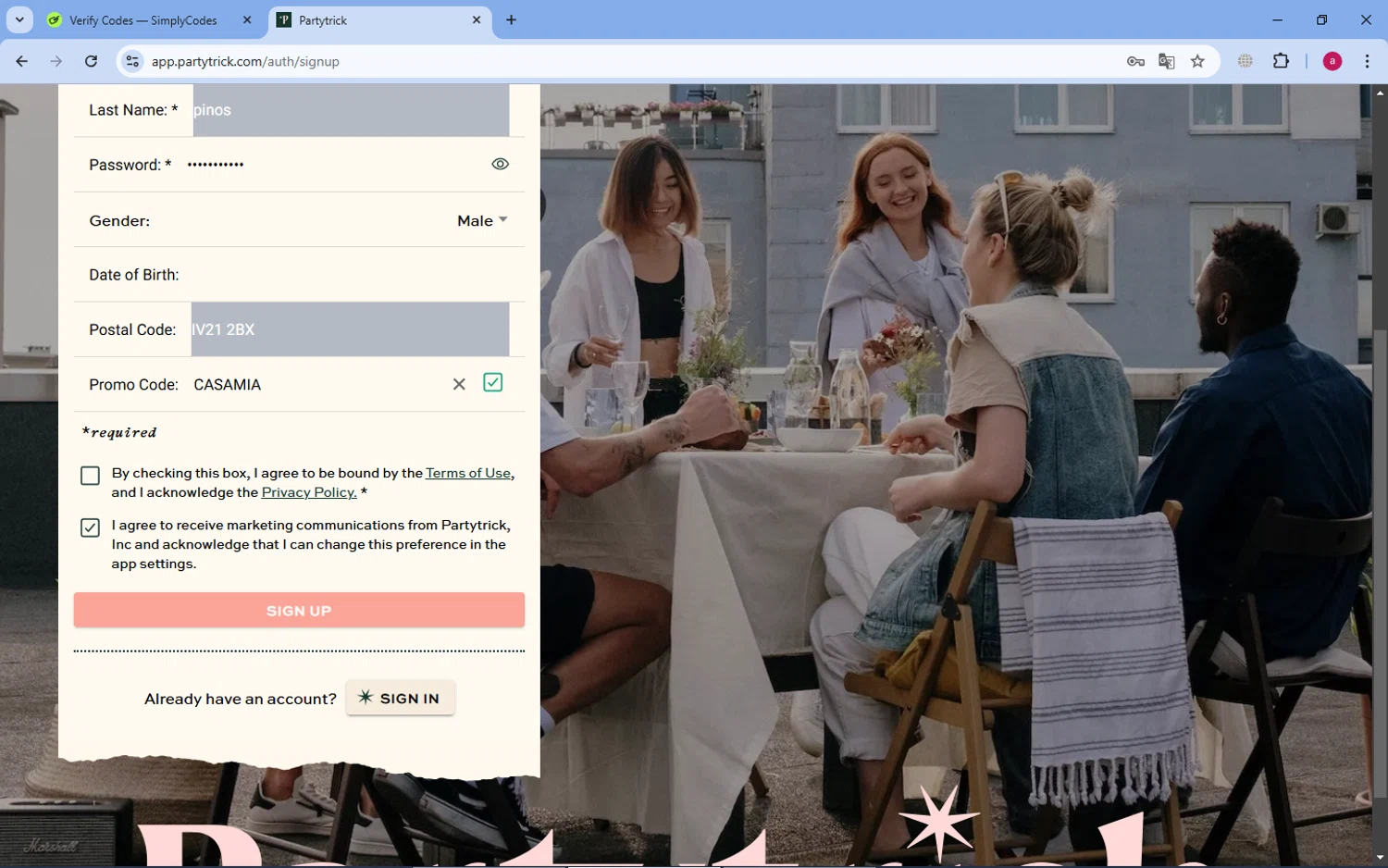Translate this page icon
This screenshot has width=1388, height=868.
point(1167,61)
